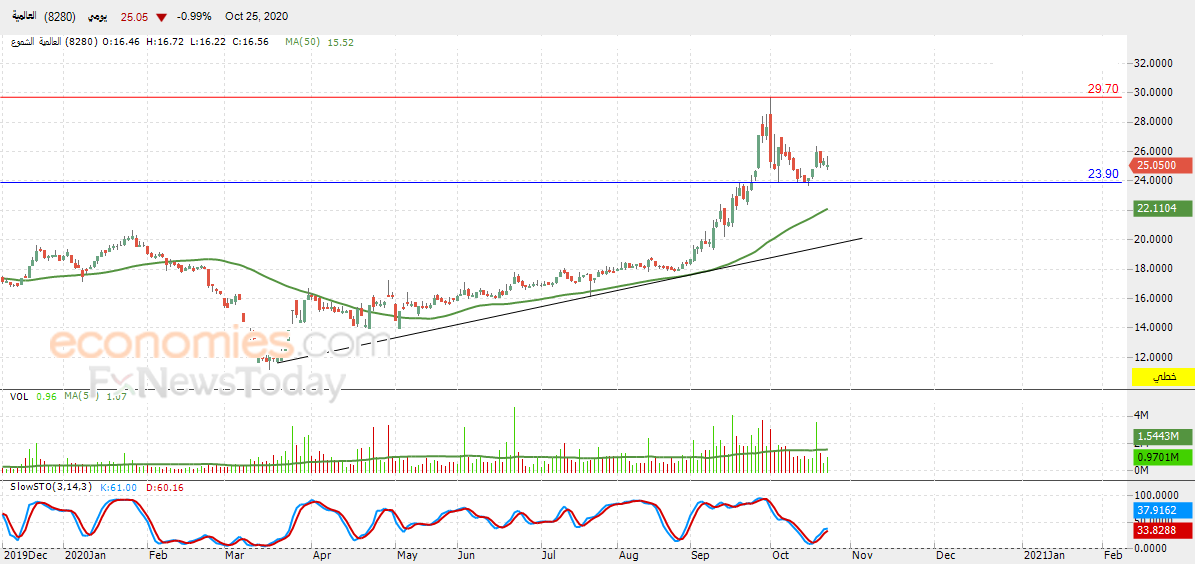Click the 2021Jan marker on time axis
This screenshot has height=564, width=1195.
(x=1043, y=556)
